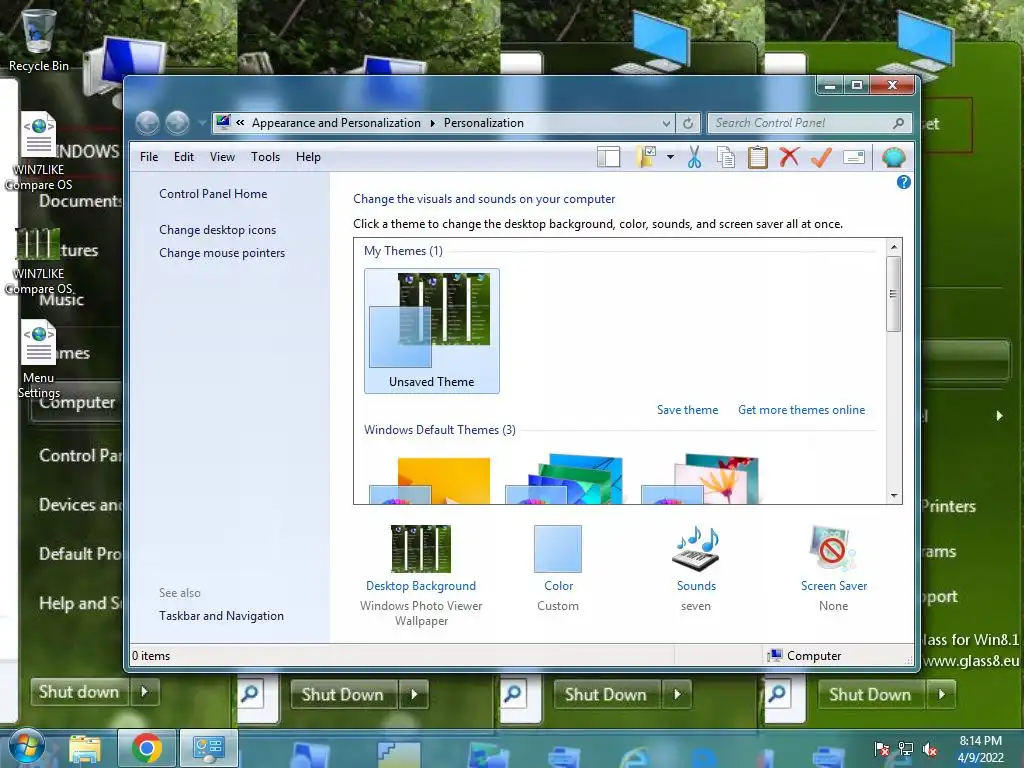Open the Edit menu
Image resolution: width=1024 pixels, height=768 pixels.
184,157
